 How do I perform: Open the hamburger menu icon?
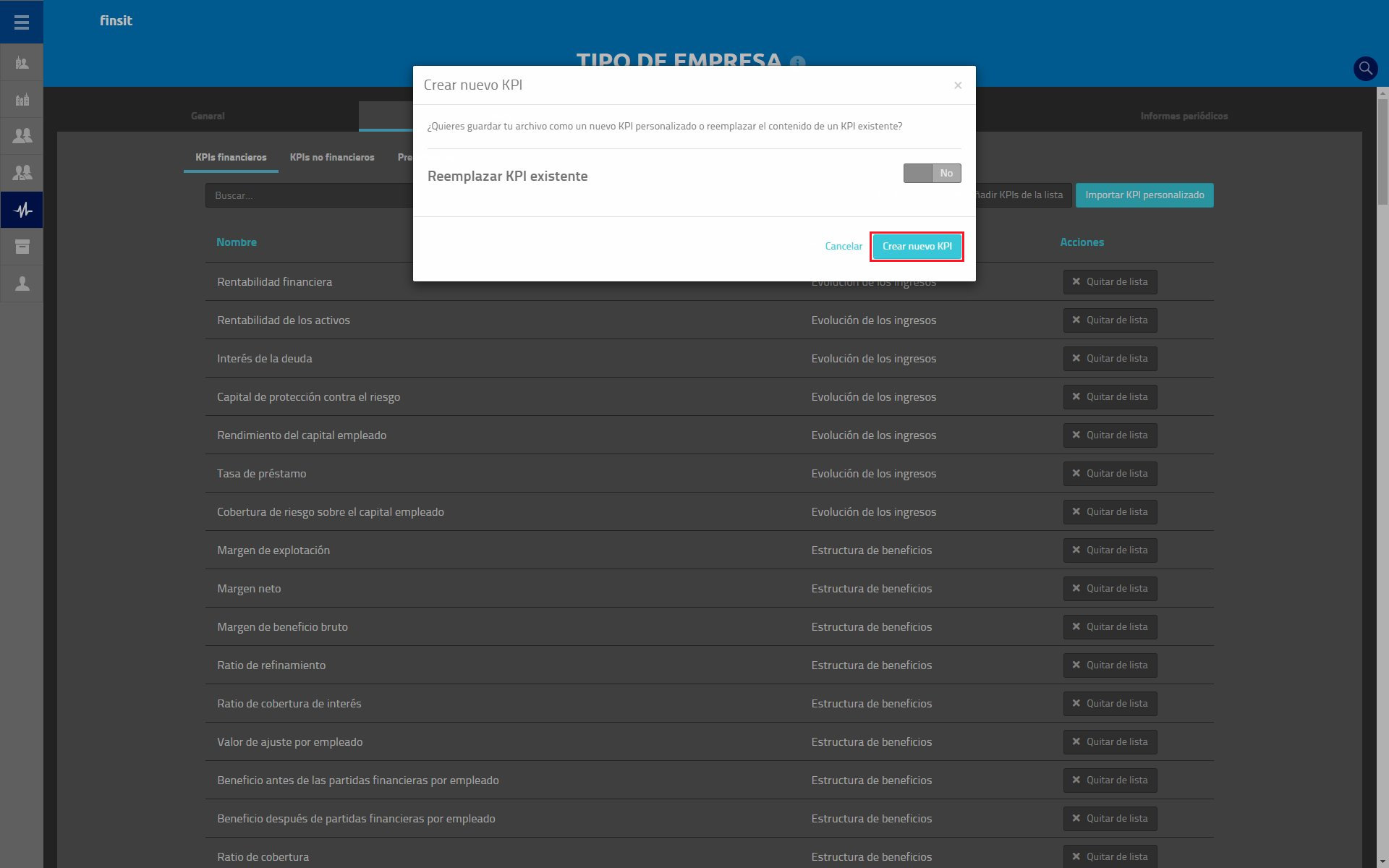[x=22, y=22]
